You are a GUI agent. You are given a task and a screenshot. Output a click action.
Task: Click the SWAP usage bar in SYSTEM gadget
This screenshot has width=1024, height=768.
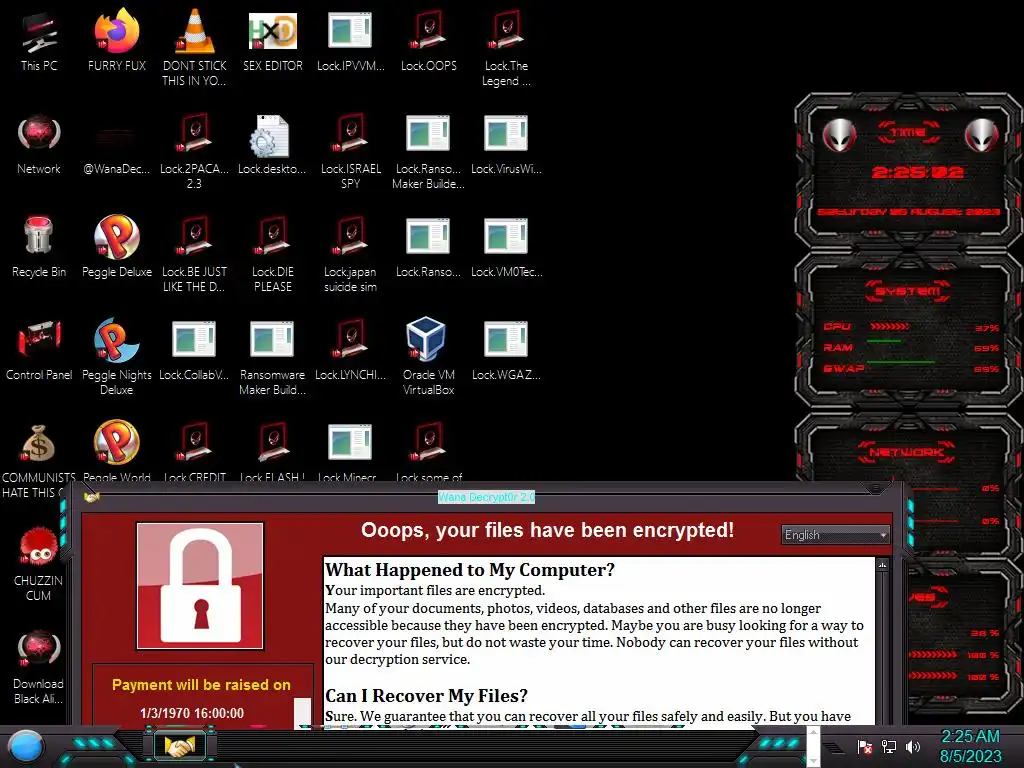click(901, 361)
